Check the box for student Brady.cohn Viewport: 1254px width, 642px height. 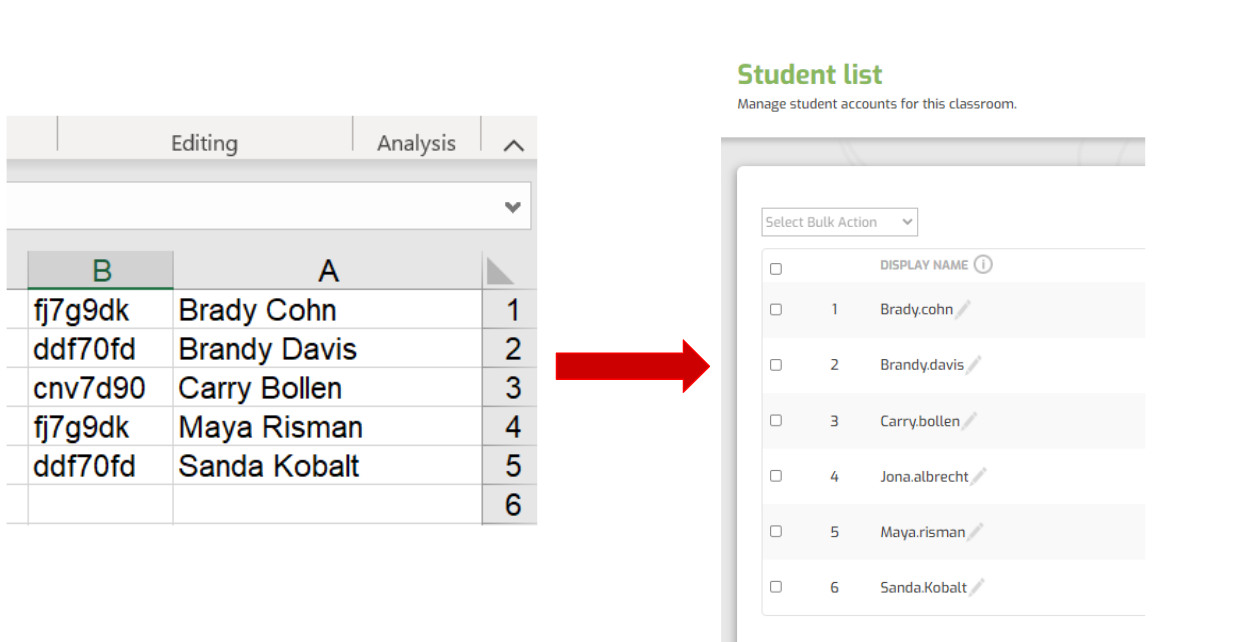776,310
